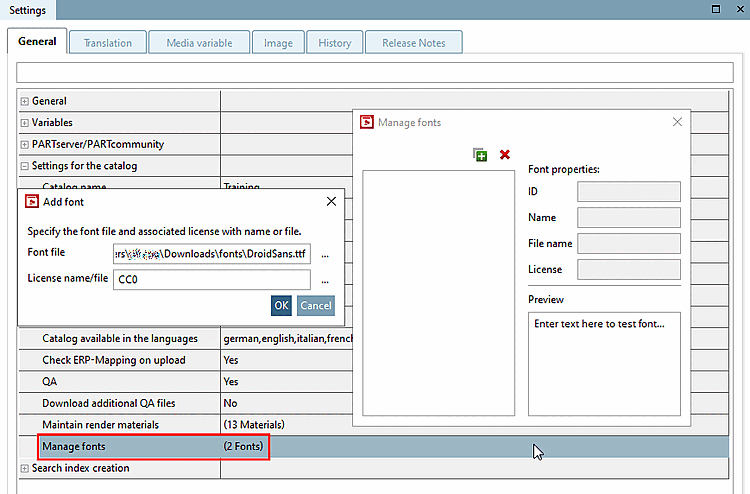Close the Settings window

coord(740,9)
